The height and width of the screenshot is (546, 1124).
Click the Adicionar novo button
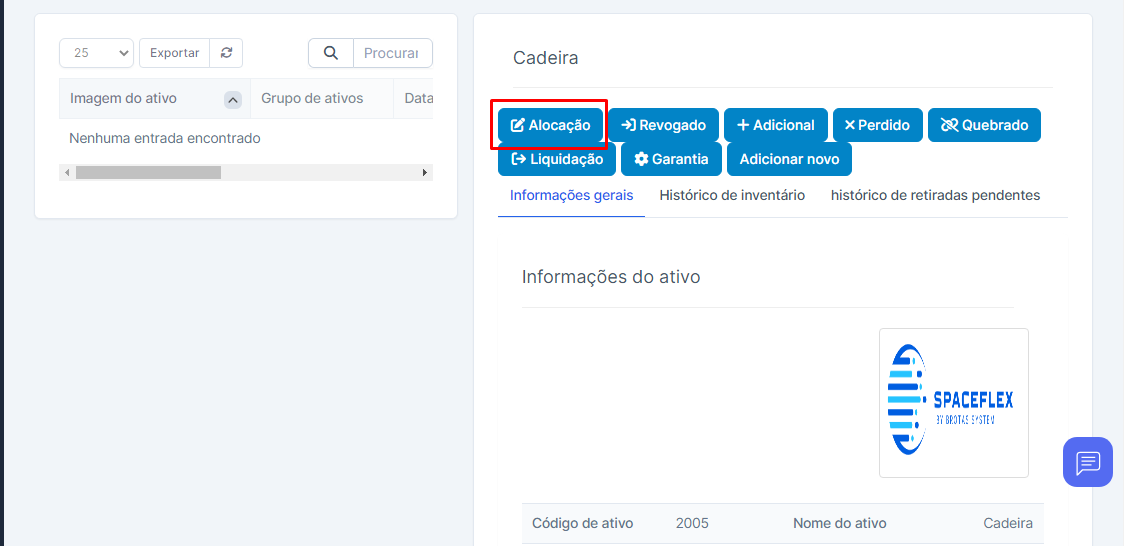(789, 159)
